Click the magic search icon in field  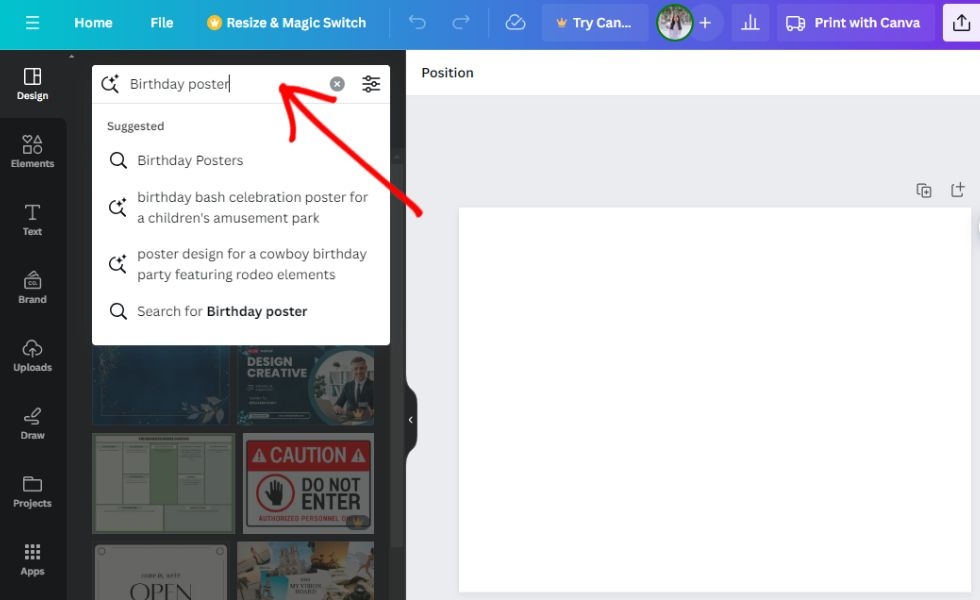click(110, 84)
